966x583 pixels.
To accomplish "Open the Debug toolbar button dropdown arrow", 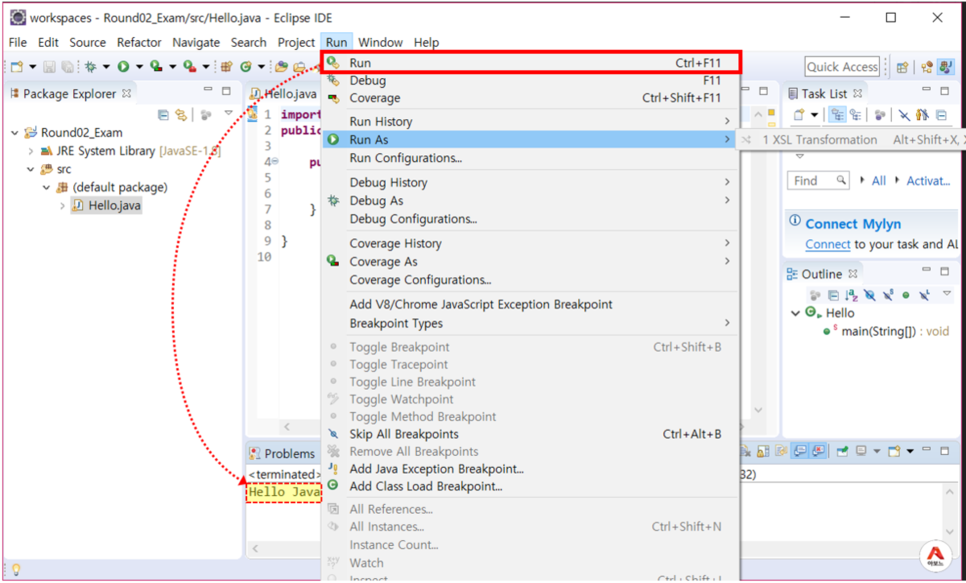I will coord(106,67).
